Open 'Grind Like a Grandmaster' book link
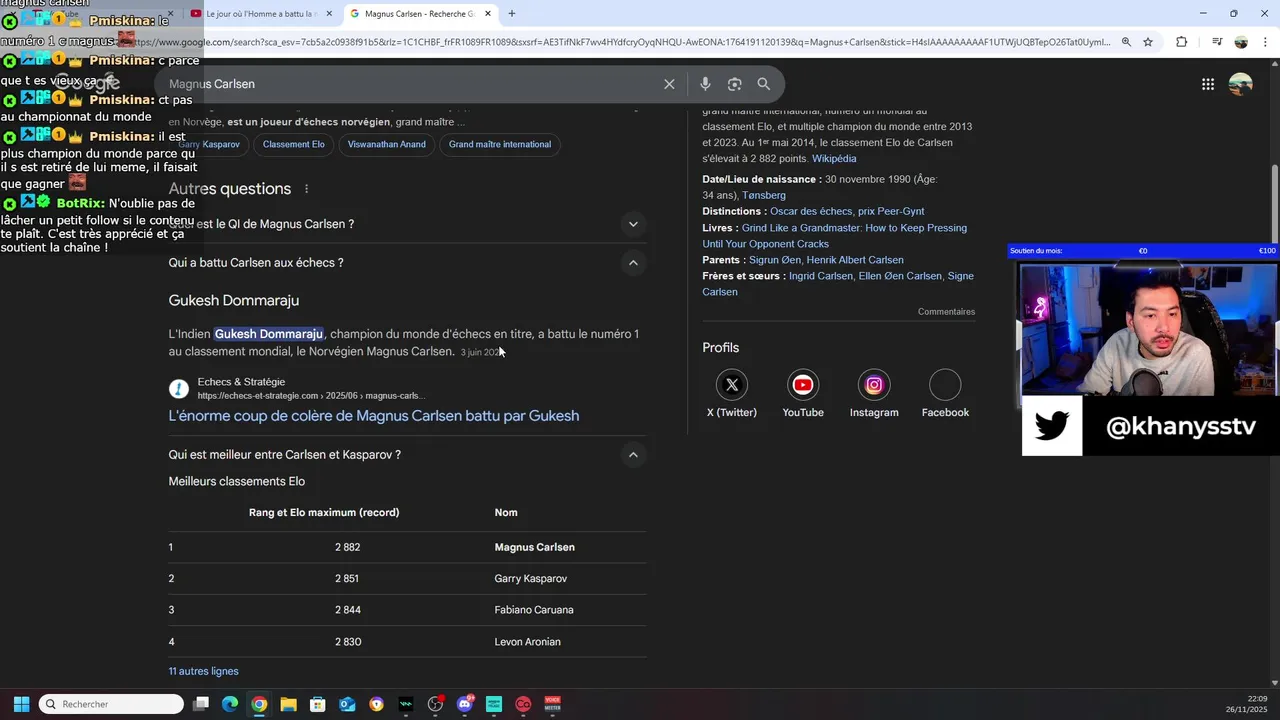 click(835, 236)
